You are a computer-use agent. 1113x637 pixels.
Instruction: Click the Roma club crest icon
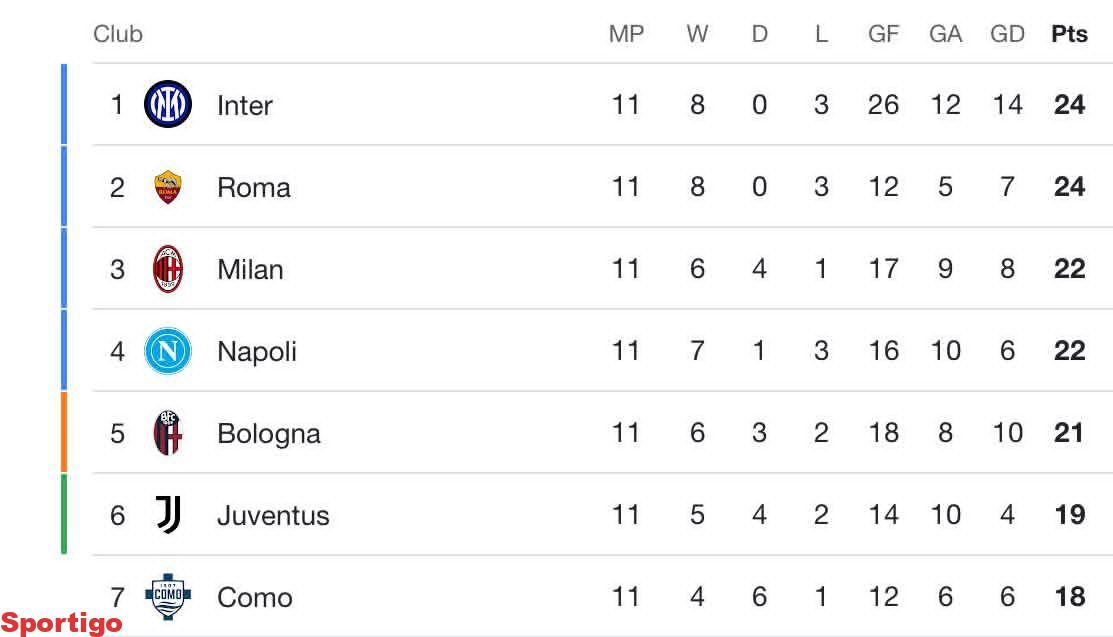(x=167, y=187)
